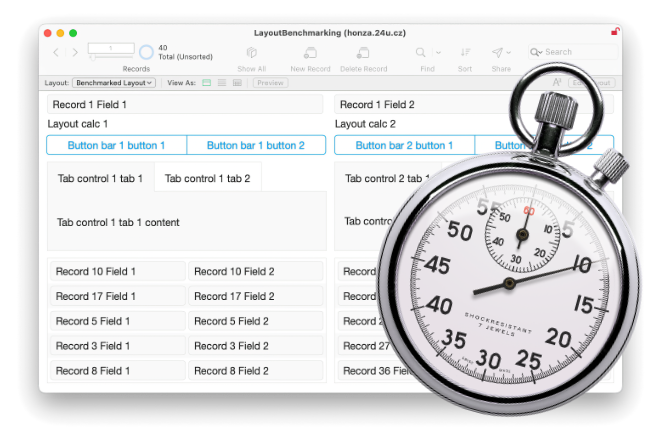660x440 pixels.
Task: Click the Sort toolbar icon
Action: (x=465, y=52)
